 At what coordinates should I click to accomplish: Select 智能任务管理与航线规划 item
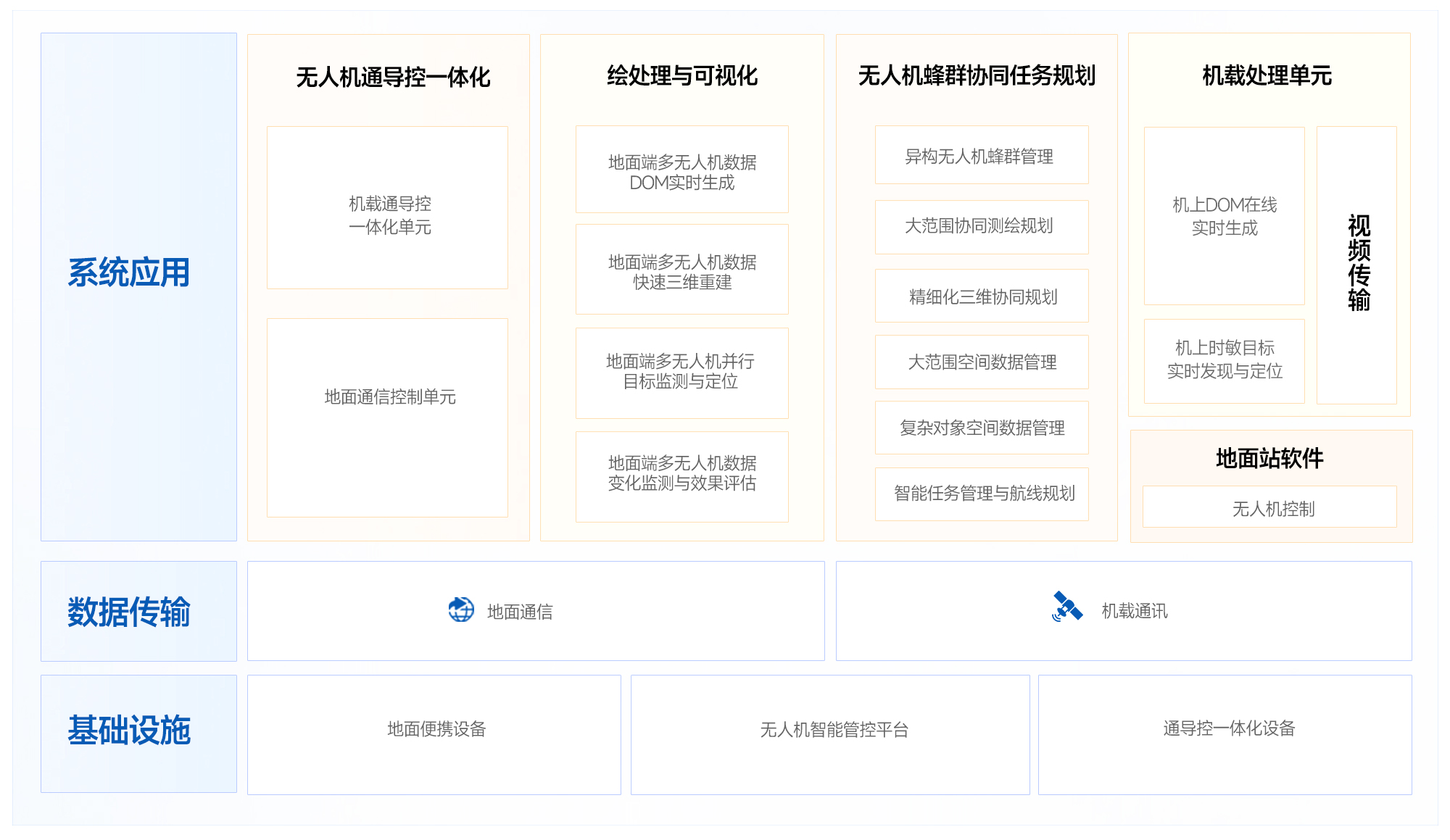pos(981,494)
